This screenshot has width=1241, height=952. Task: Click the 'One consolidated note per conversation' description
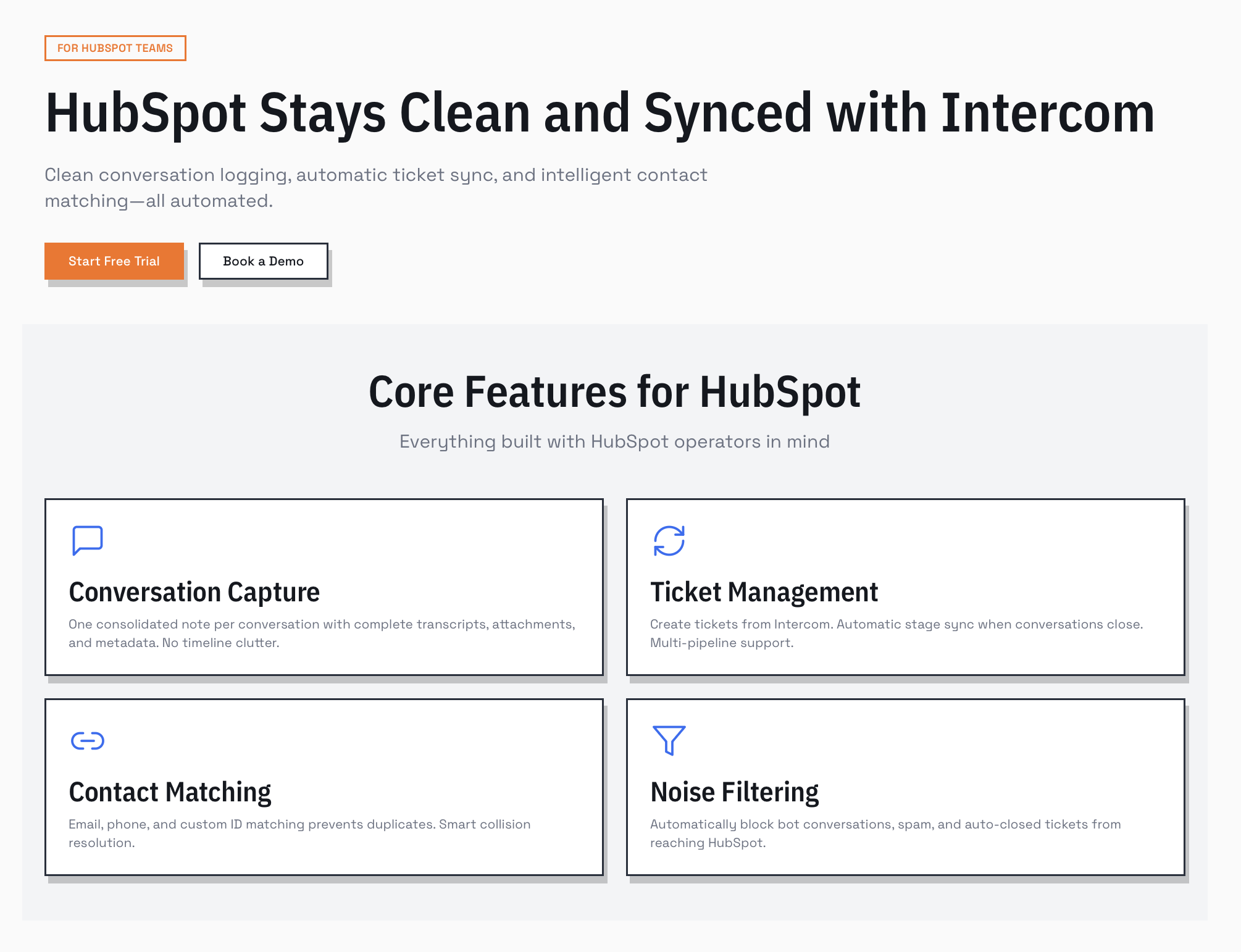(322, 633)
